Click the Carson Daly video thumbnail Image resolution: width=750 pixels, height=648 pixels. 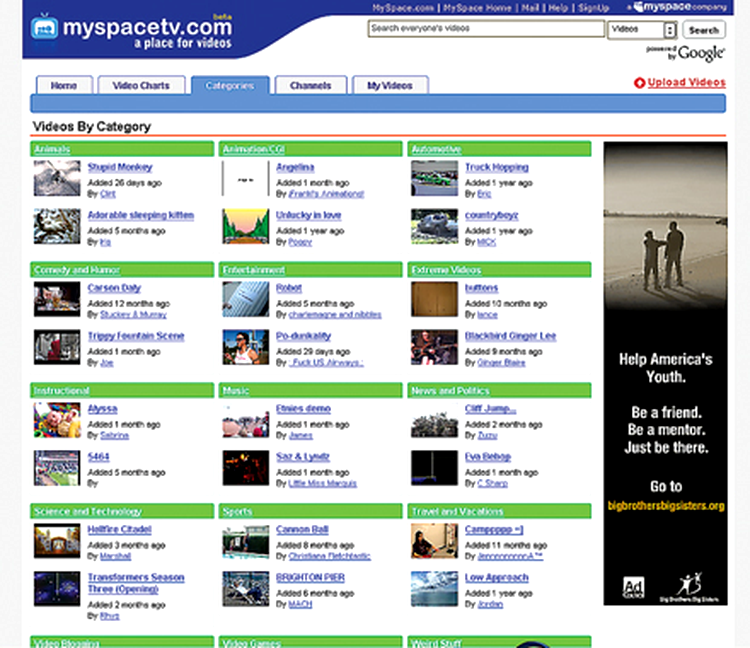pyautogui.click(x=57, y=299)
